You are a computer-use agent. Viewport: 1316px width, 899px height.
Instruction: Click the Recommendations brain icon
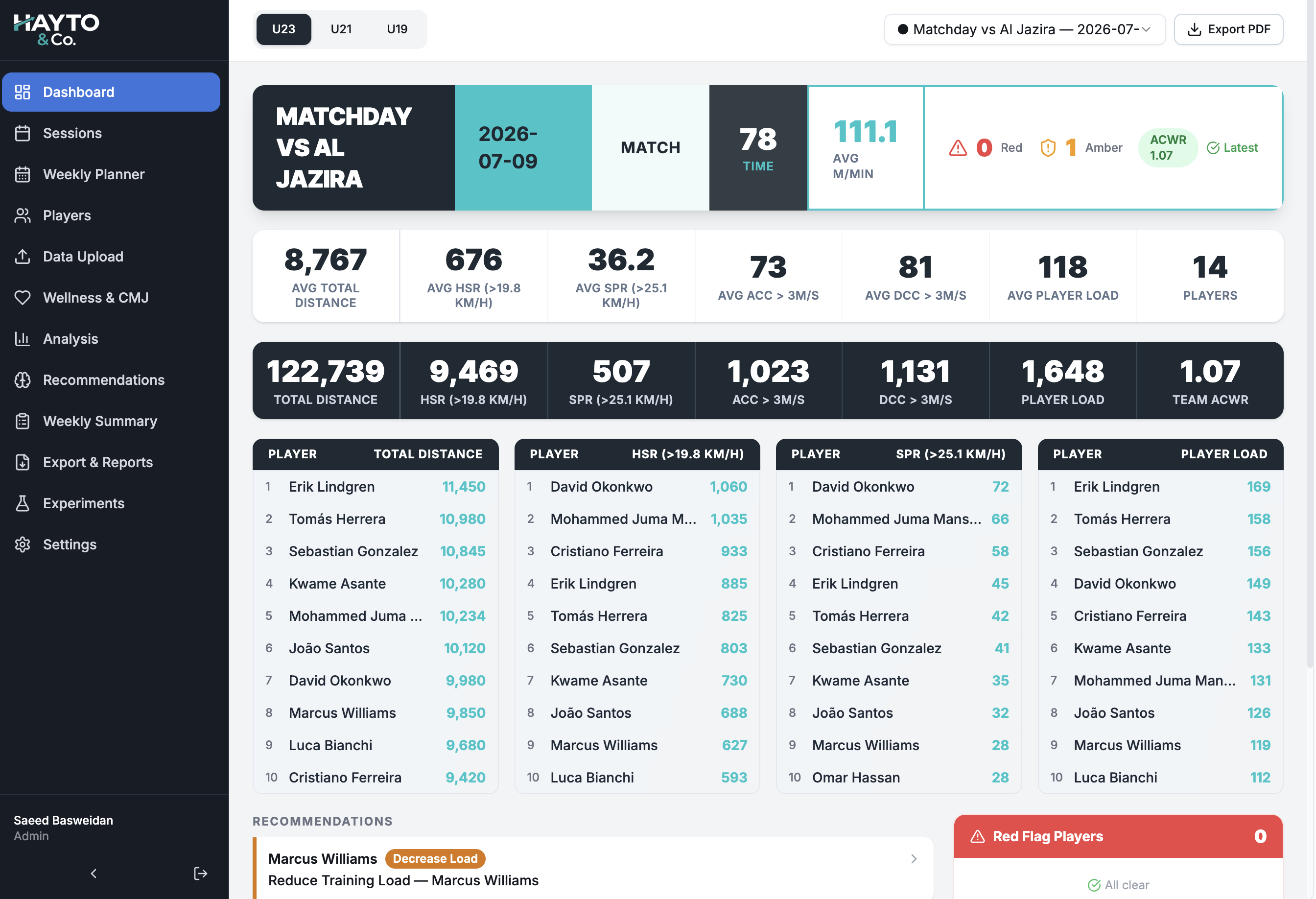(22, 380)
